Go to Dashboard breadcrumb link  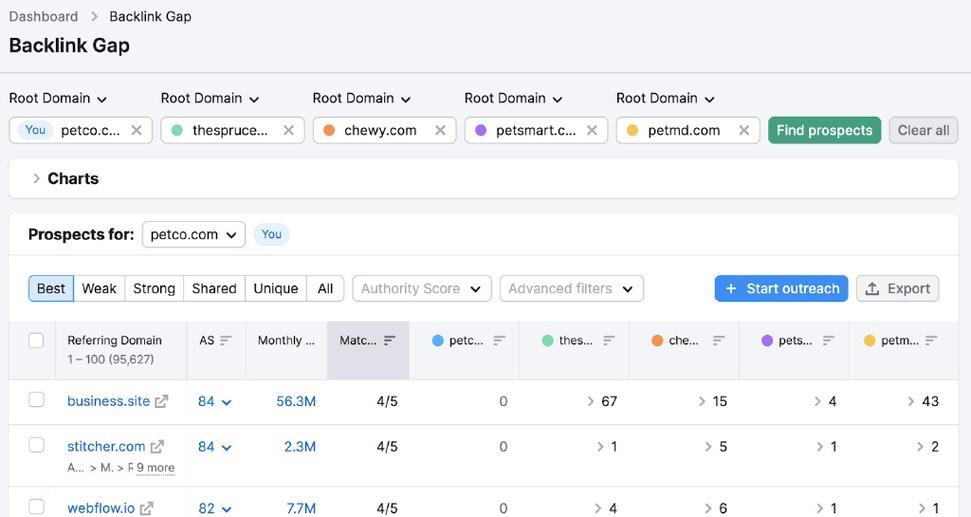(x=43, y=17)
